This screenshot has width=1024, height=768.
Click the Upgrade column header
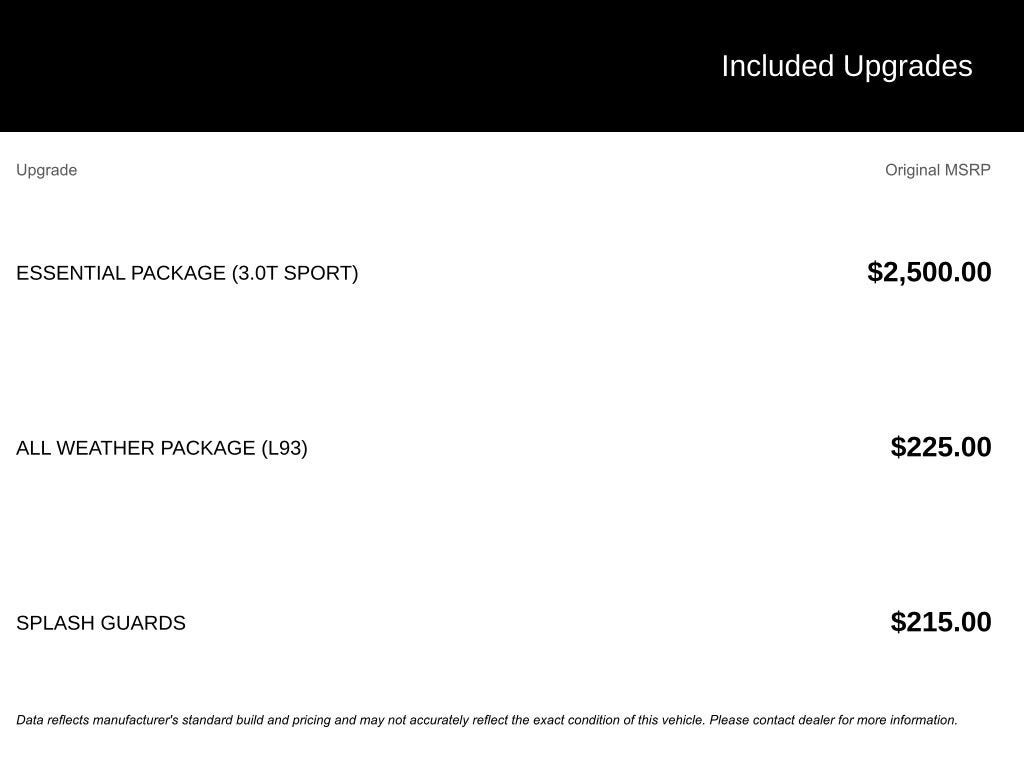point(46,170)
